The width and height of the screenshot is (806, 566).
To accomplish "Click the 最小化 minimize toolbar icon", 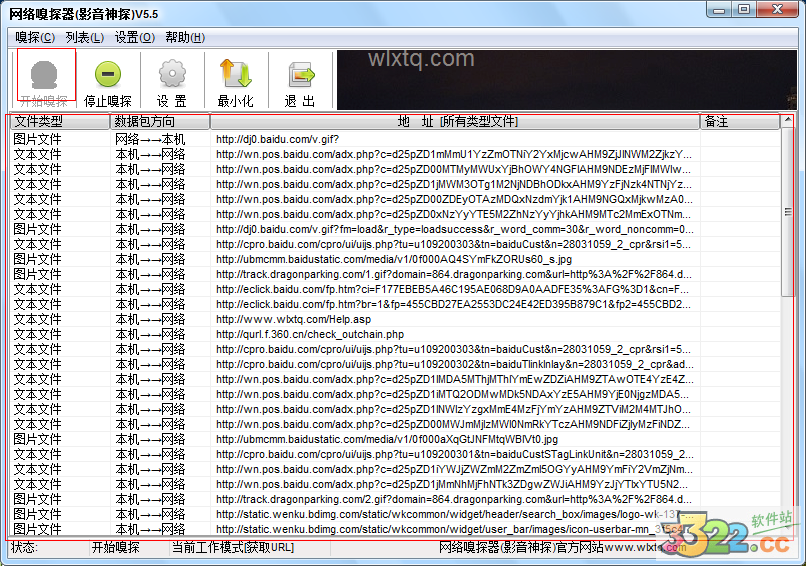I will pos(236,74).
